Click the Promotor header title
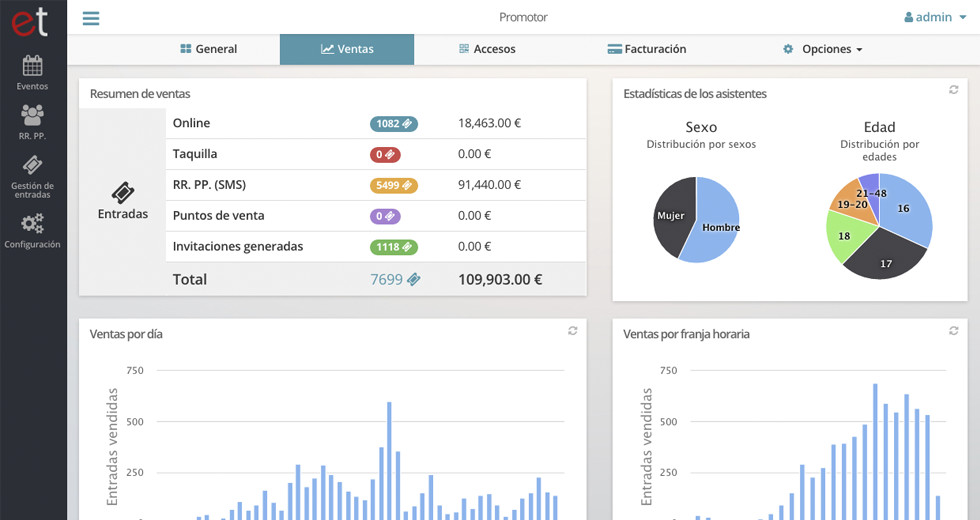980x520 pixels. (x=523, y=18)
